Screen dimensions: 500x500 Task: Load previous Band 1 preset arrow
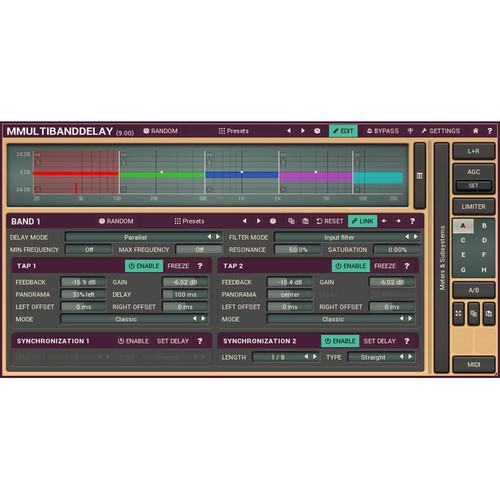point(244,221)
